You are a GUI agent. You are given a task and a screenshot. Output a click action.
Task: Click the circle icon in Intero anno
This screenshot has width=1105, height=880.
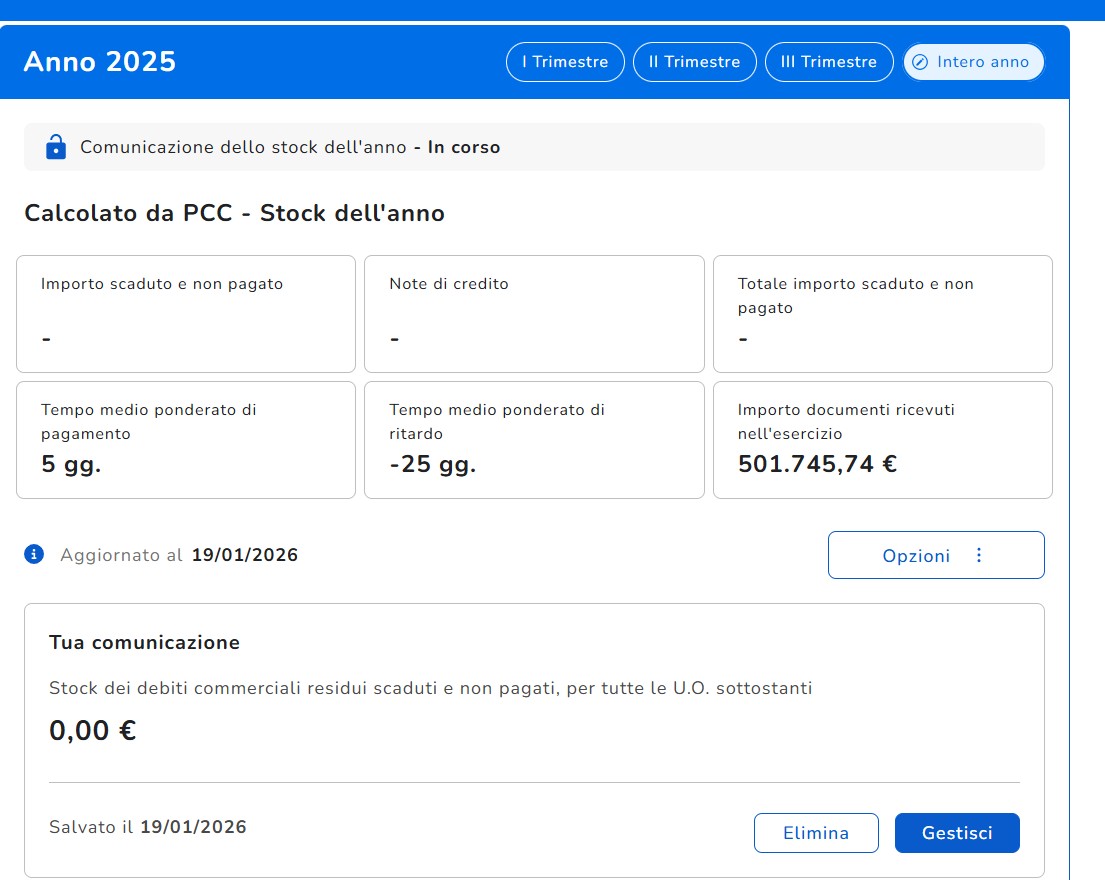pos(921,62)
